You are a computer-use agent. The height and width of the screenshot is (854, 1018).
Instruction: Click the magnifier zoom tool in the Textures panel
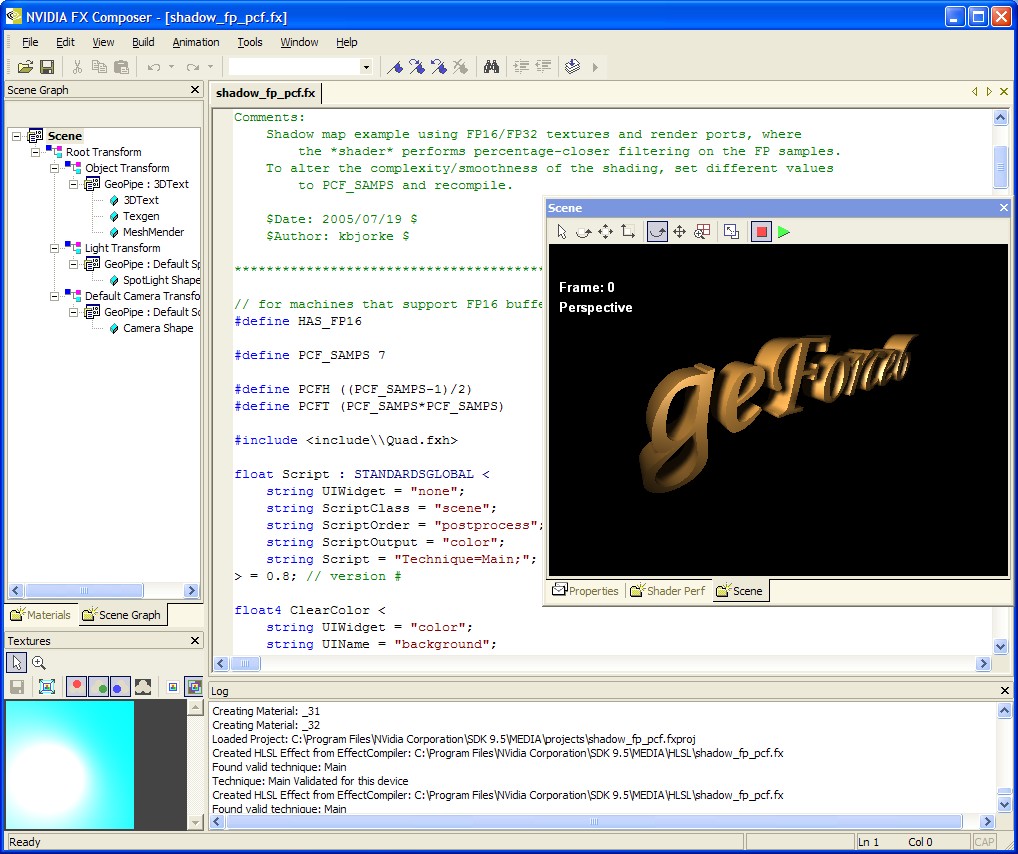39,662
